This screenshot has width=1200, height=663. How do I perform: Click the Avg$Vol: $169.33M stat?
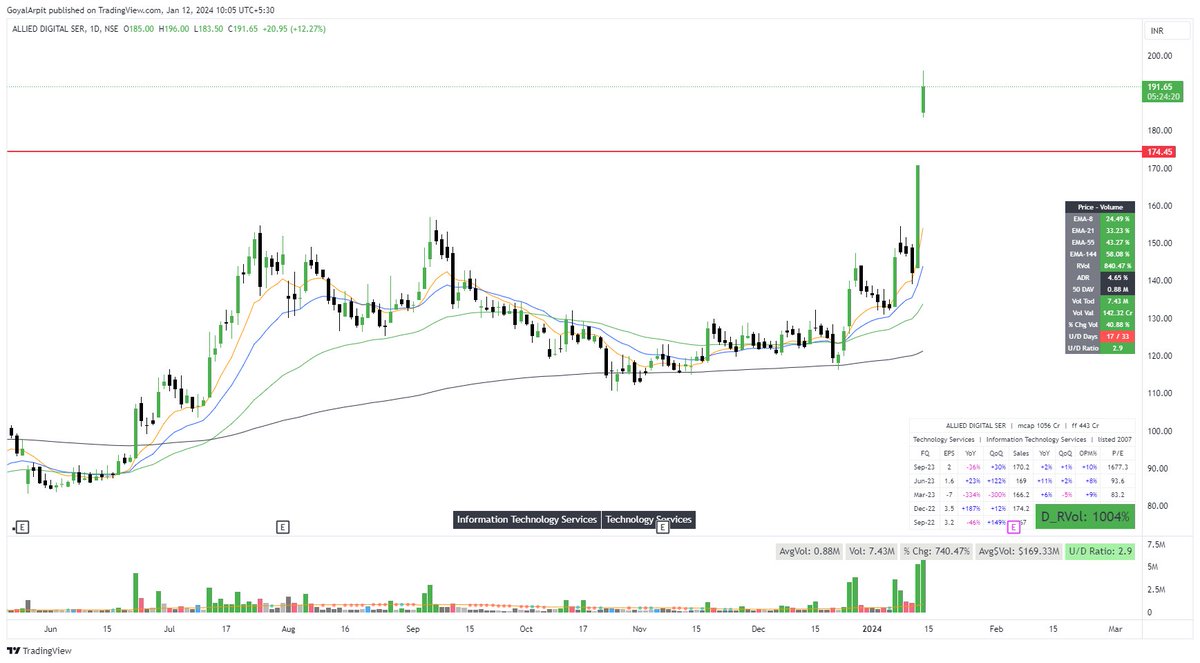[x=1019, y=551]
